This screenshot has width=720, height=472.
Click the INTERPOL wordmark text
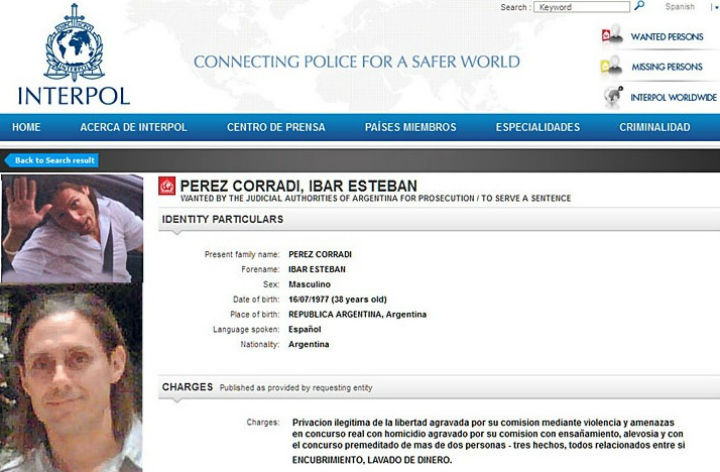pos(74,96)
